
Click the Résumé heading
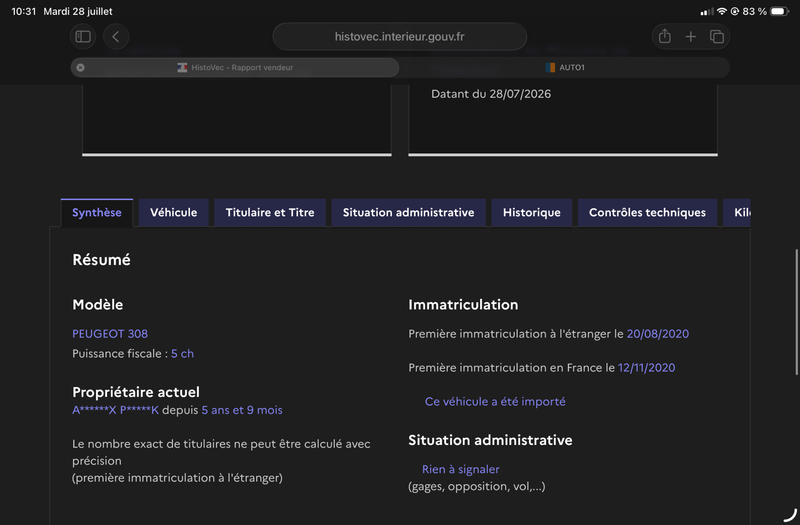(102, 260)
